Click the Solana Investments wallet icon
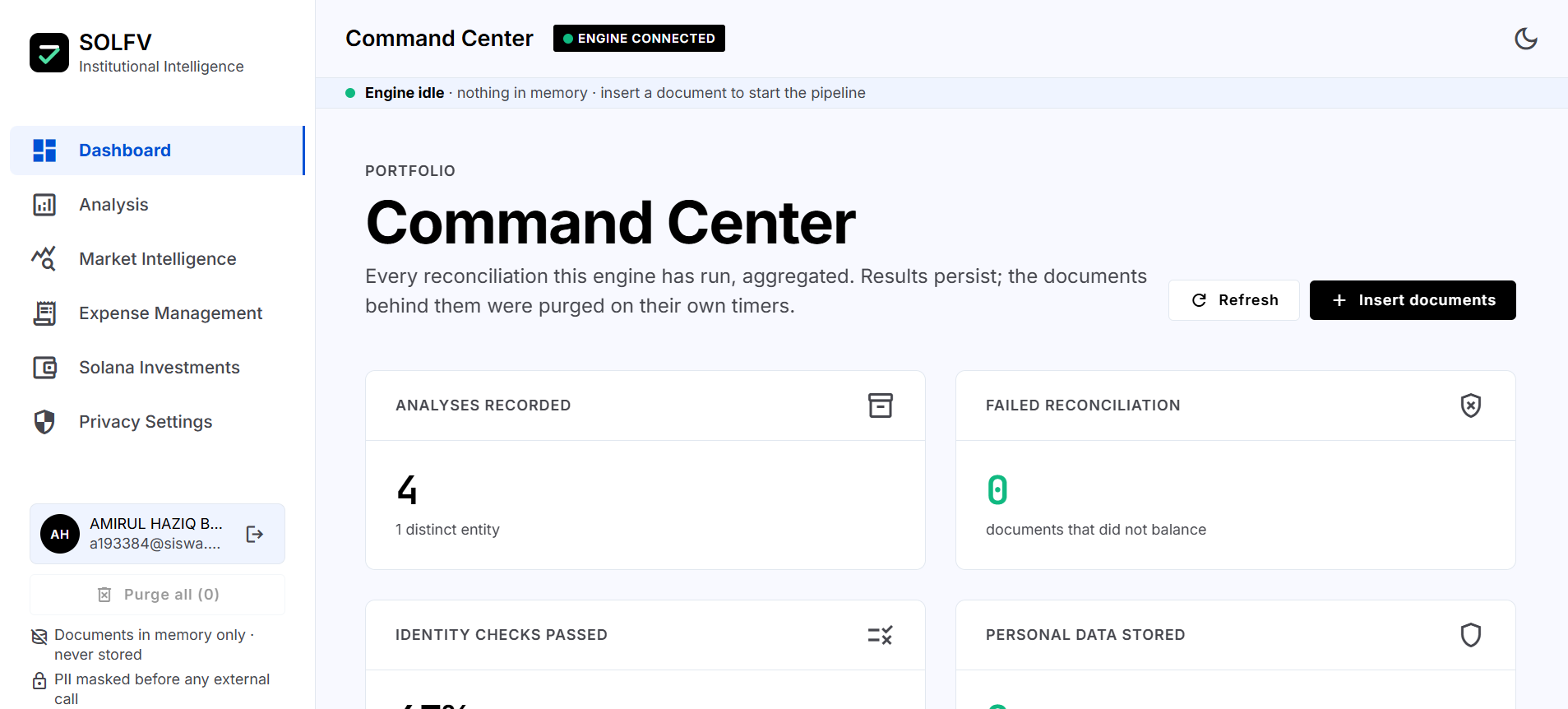Viewport: 1568px width, 709px height. click(44, 368)
